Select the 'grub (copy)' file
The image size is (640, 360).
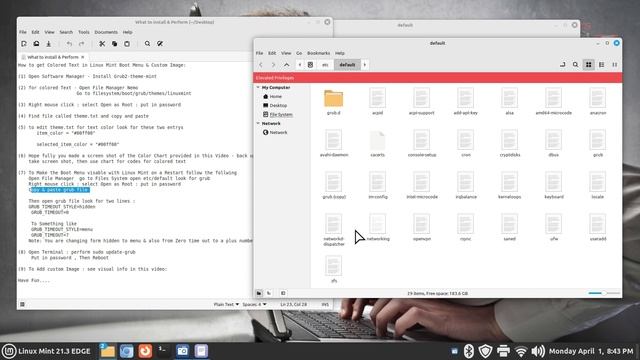coord(334,185)
